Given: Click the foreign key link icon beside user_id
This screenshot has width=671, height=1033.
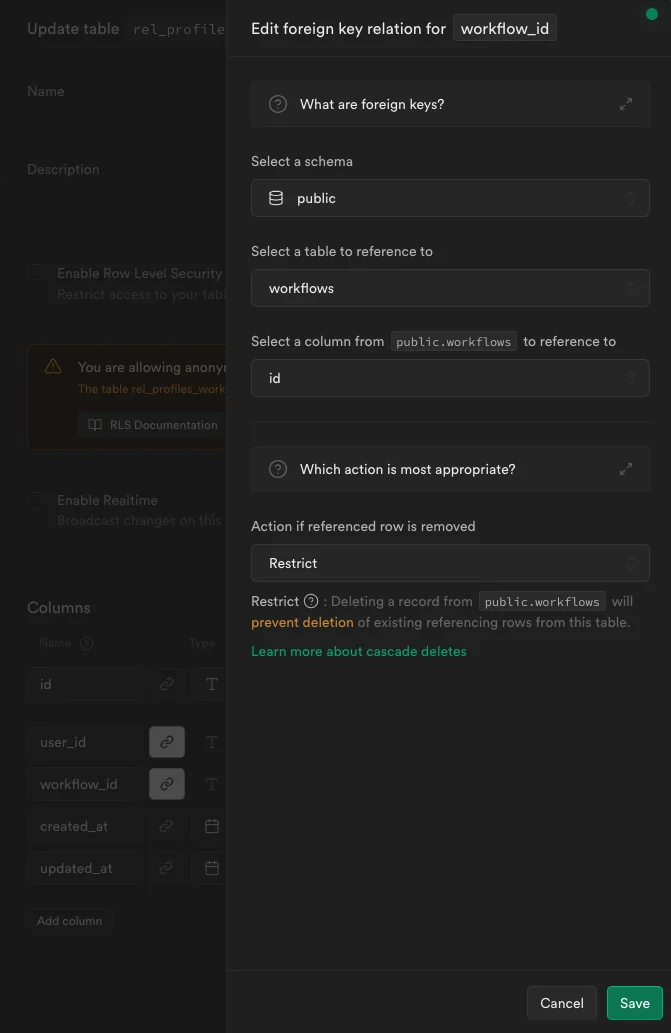Looking at the screenshot, I should [166, 742].
